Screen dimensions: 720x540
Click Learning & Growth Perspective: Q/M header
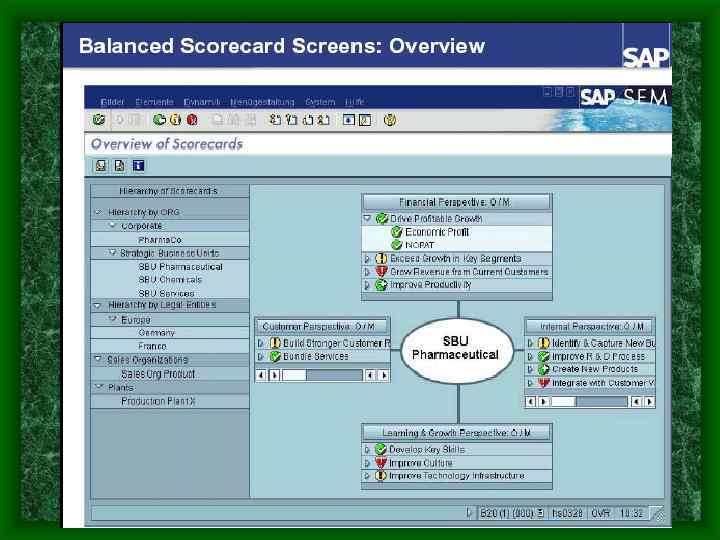point(457,433)
